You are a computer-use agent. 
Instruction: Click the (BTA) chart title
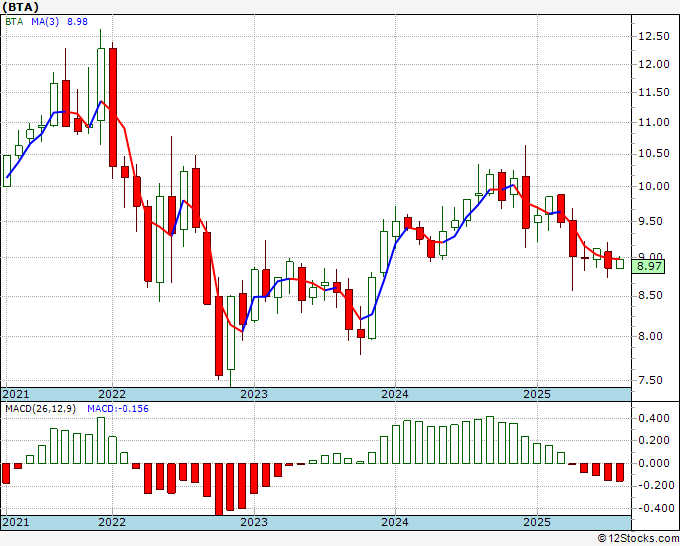point(20,7)
